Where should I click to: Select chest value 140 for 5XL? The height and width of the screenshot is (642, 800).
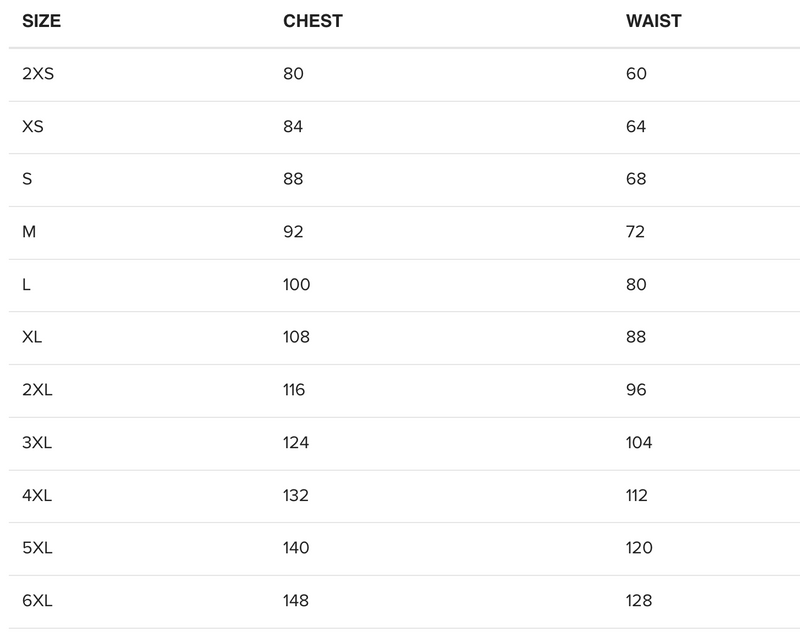pos(296,548)
